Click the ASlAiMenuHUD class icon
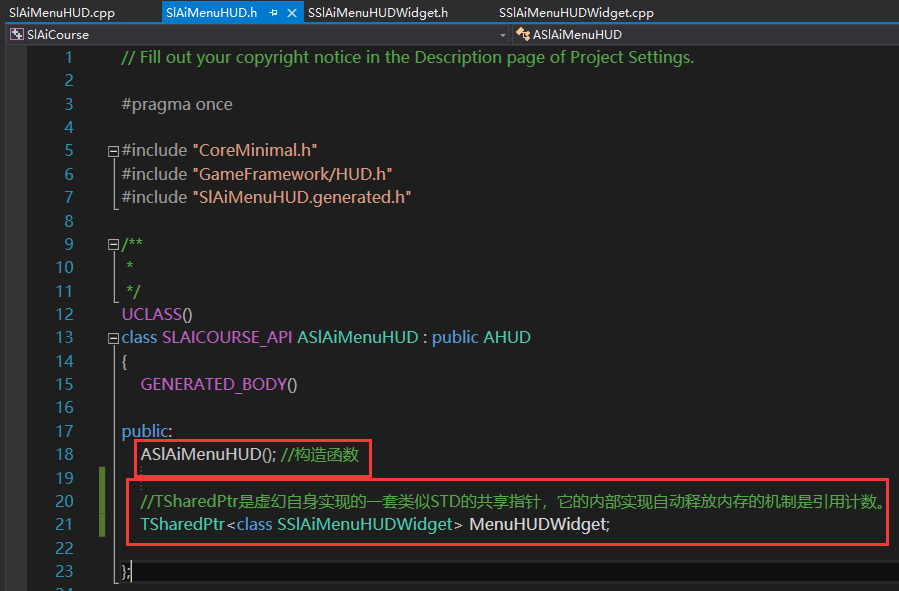The width and height of the screenshot is (899, 591). 522,34
